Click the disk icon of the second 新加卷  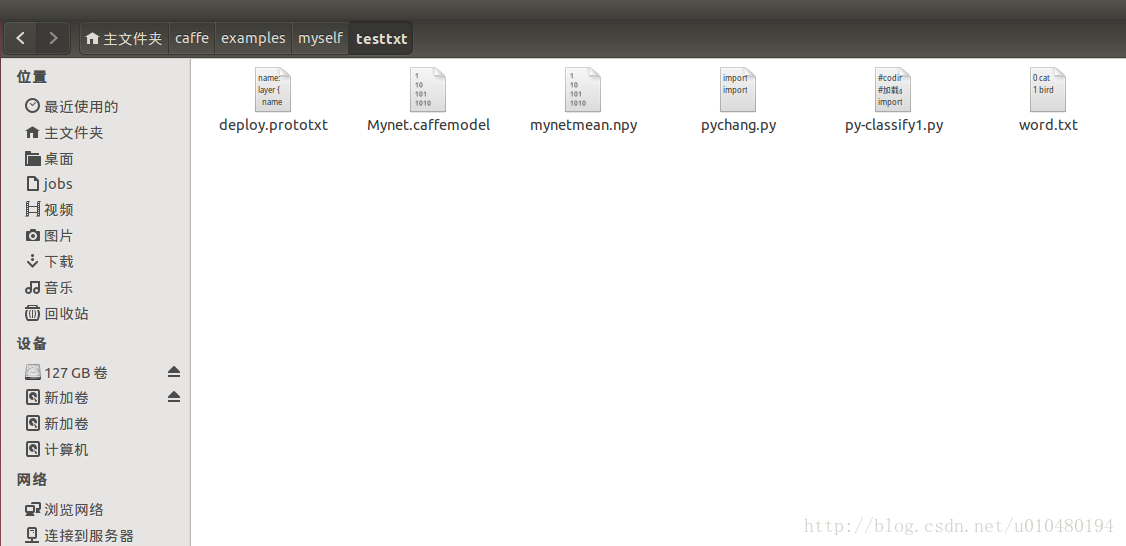[32, 423]
